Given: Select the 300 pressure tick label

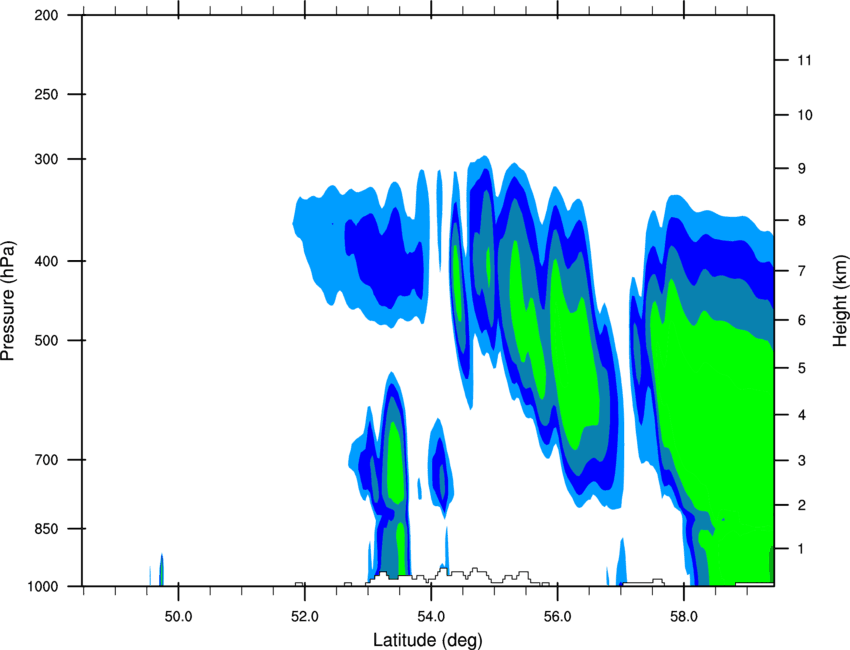Looking at the screenshot, I should pyautogui.click(x=46, y=159).
